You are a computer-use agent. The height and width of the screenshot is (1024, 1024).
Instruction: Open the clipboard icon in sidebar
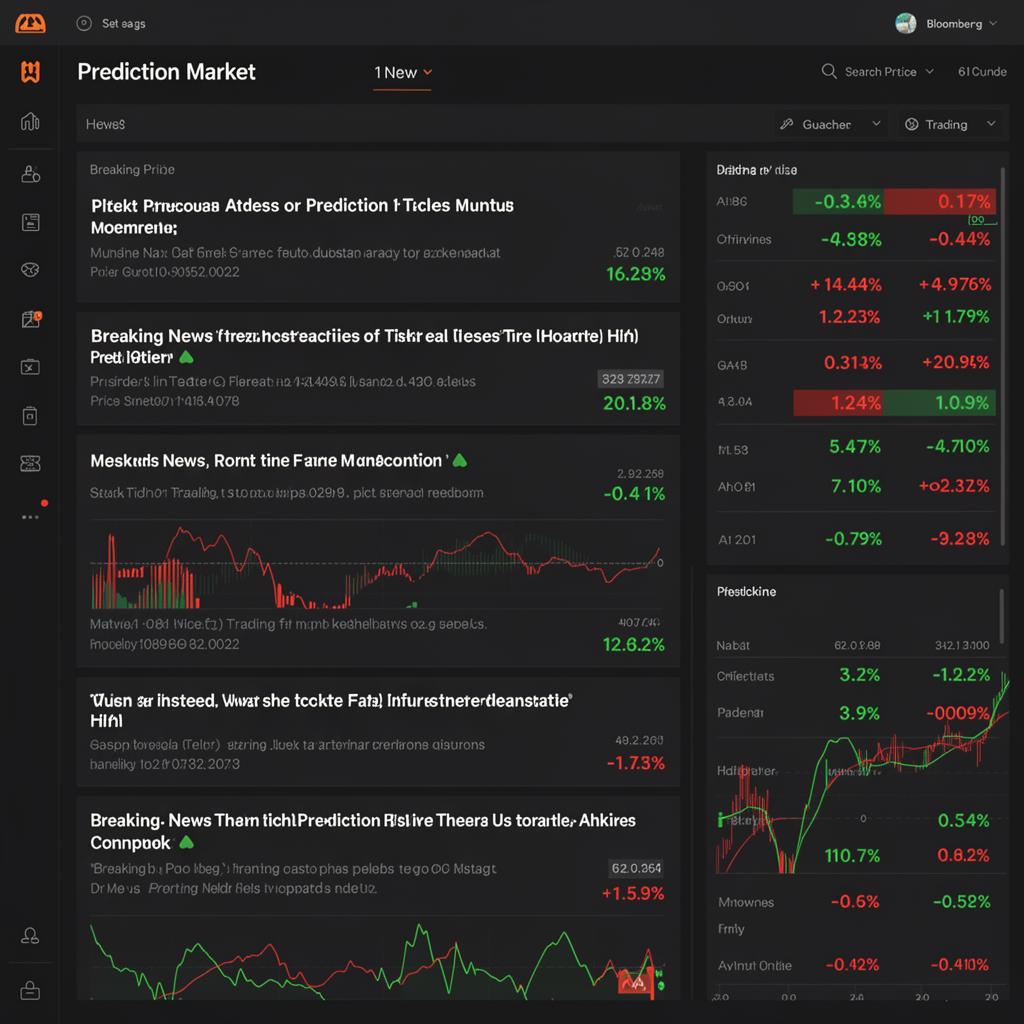pos(30,415)
